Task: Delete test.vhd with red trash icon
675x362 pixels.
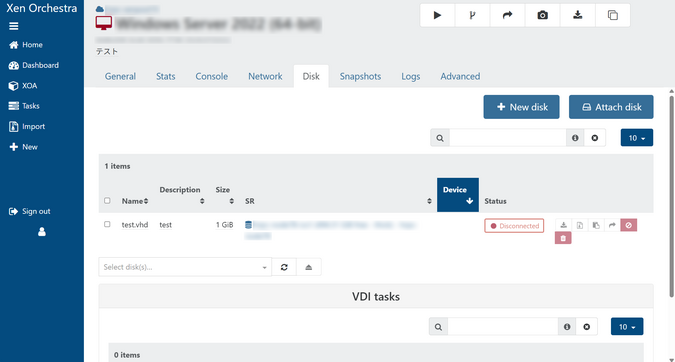Action: tap(563, 238)
